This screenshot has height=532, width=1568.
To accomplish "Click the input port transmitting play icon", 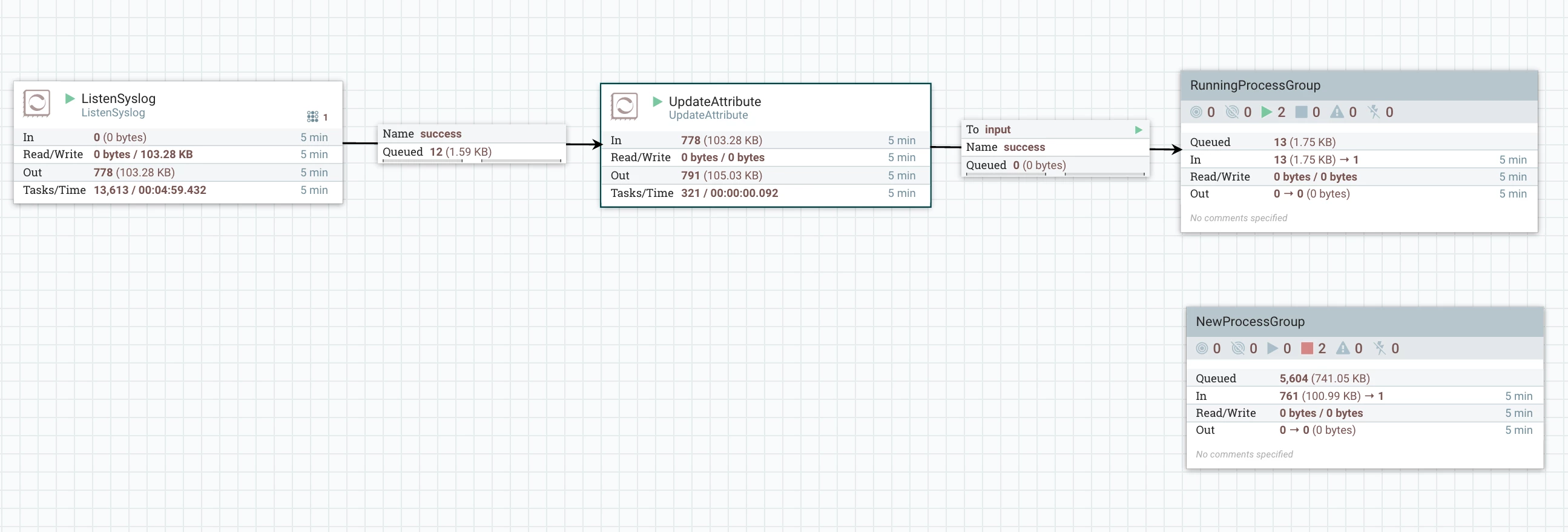I will (1138, 130).
